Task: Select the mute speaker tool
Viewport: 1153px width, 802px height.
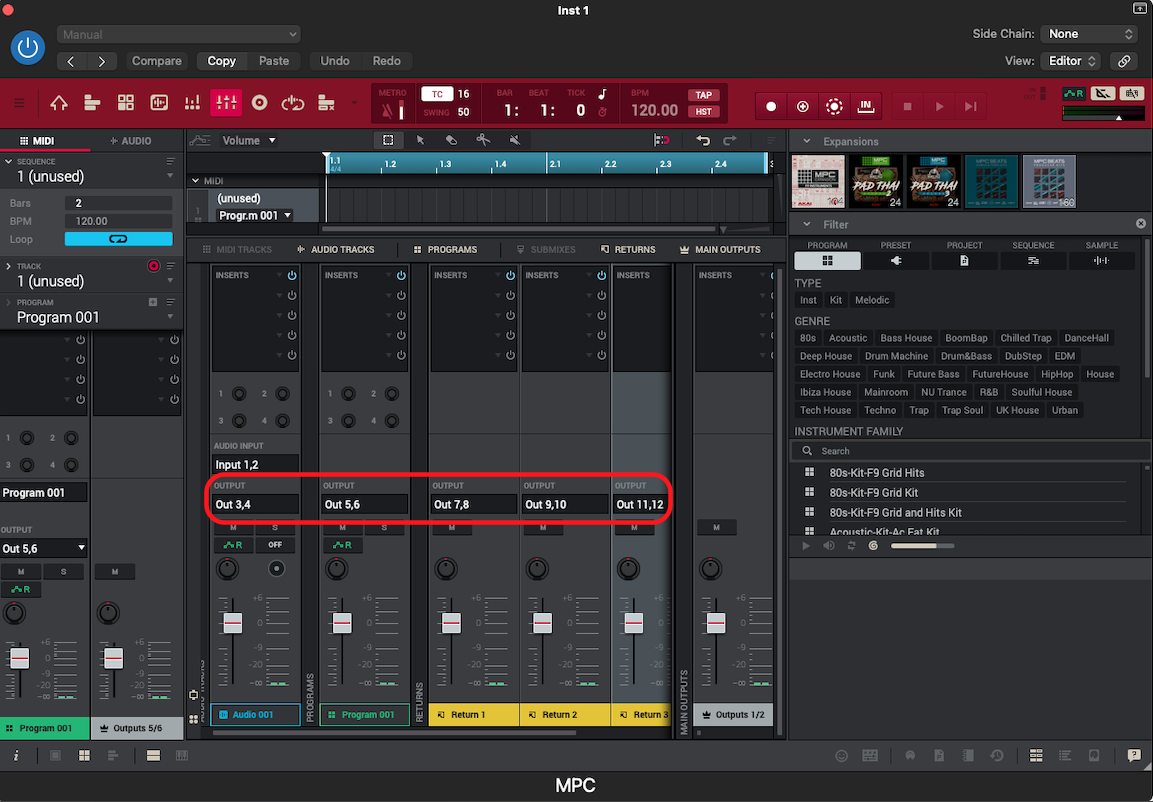Action: click(515, 140)
